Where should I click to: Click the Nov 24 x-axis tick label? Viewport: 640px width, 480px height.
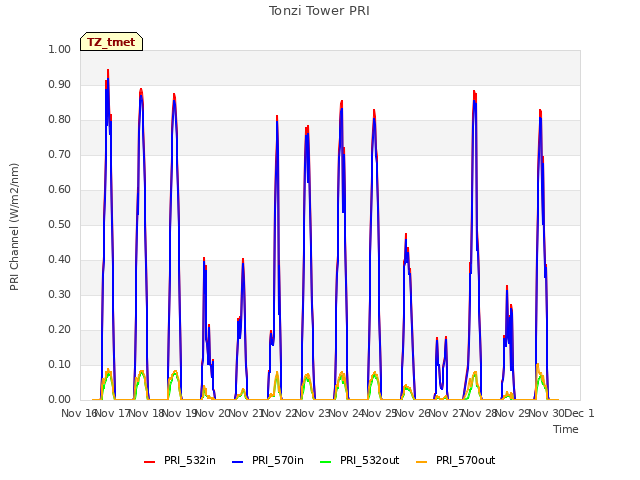click(346, 413)
